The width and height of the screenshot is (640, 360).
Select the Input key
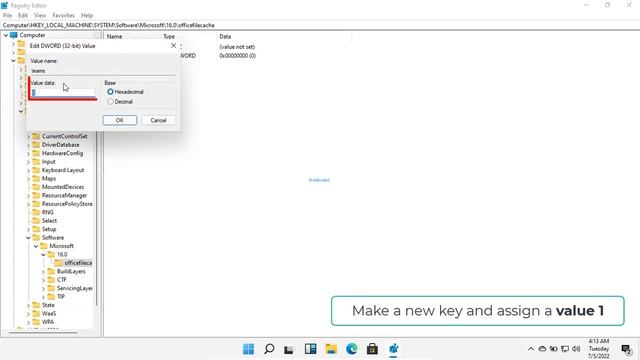(x=49, y=162)
